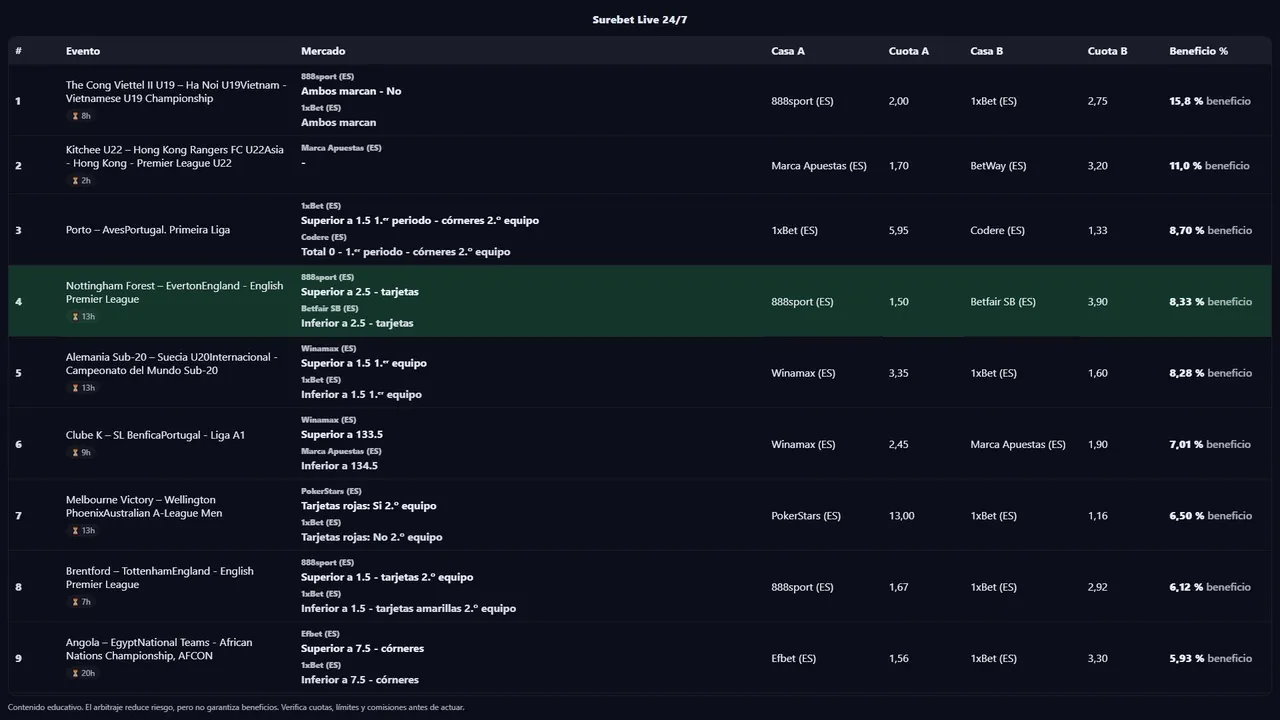Click the hourglass icon under Kitchee U22 event
The image size is (1280, 720).
(75, 181)
